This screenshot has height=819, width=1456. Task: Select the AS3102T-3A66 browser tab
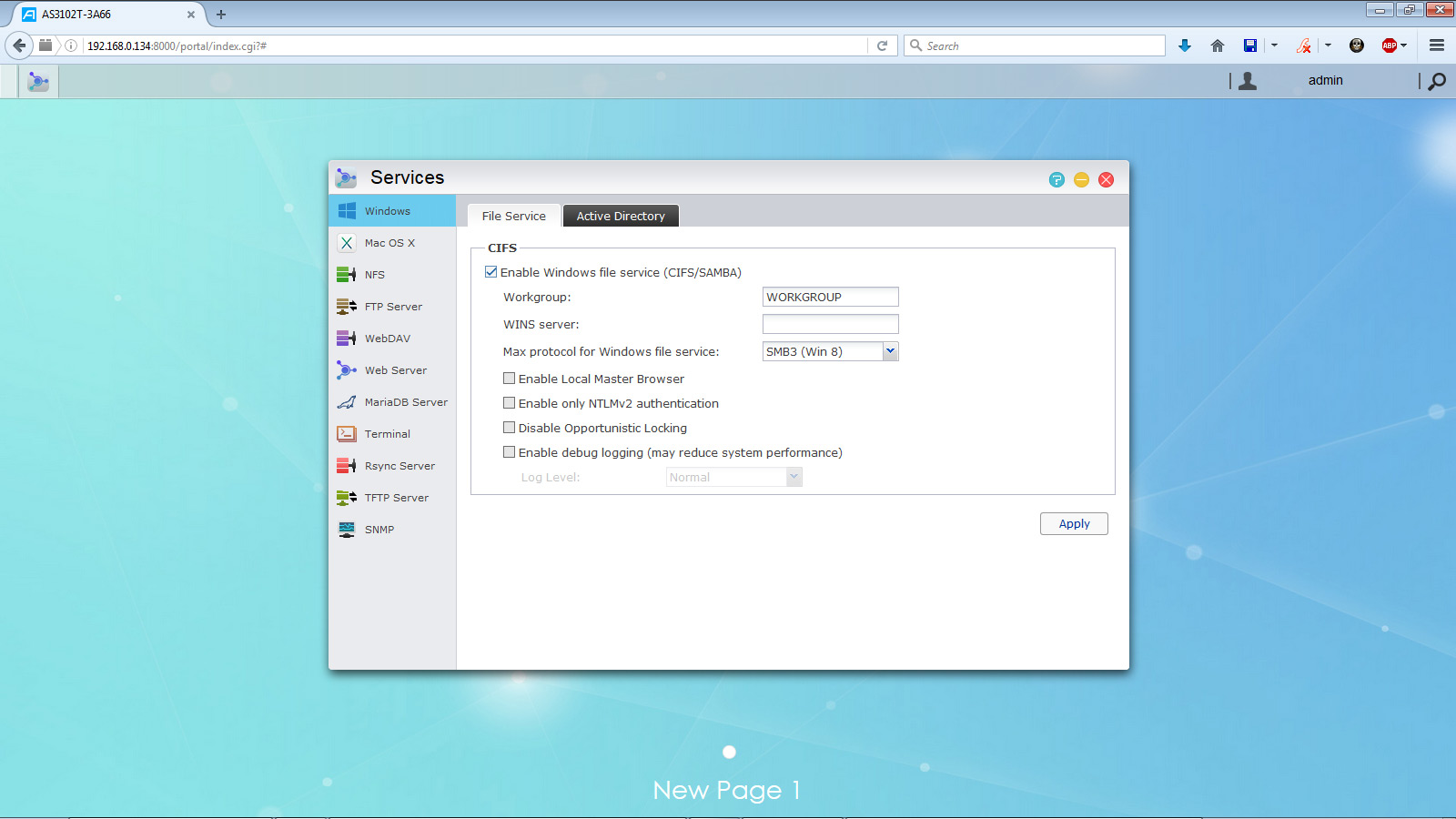pos(107,15)
